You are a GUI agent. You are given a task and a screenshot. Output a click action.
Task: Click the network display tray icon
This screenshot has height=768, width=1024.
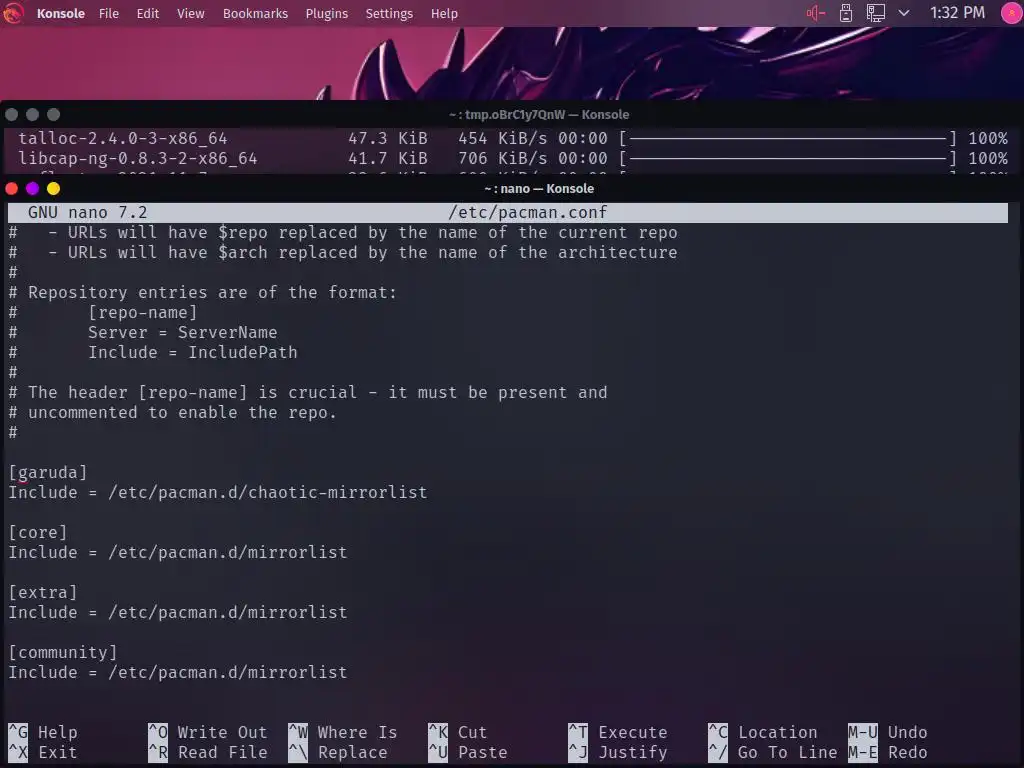coord(876,13)
